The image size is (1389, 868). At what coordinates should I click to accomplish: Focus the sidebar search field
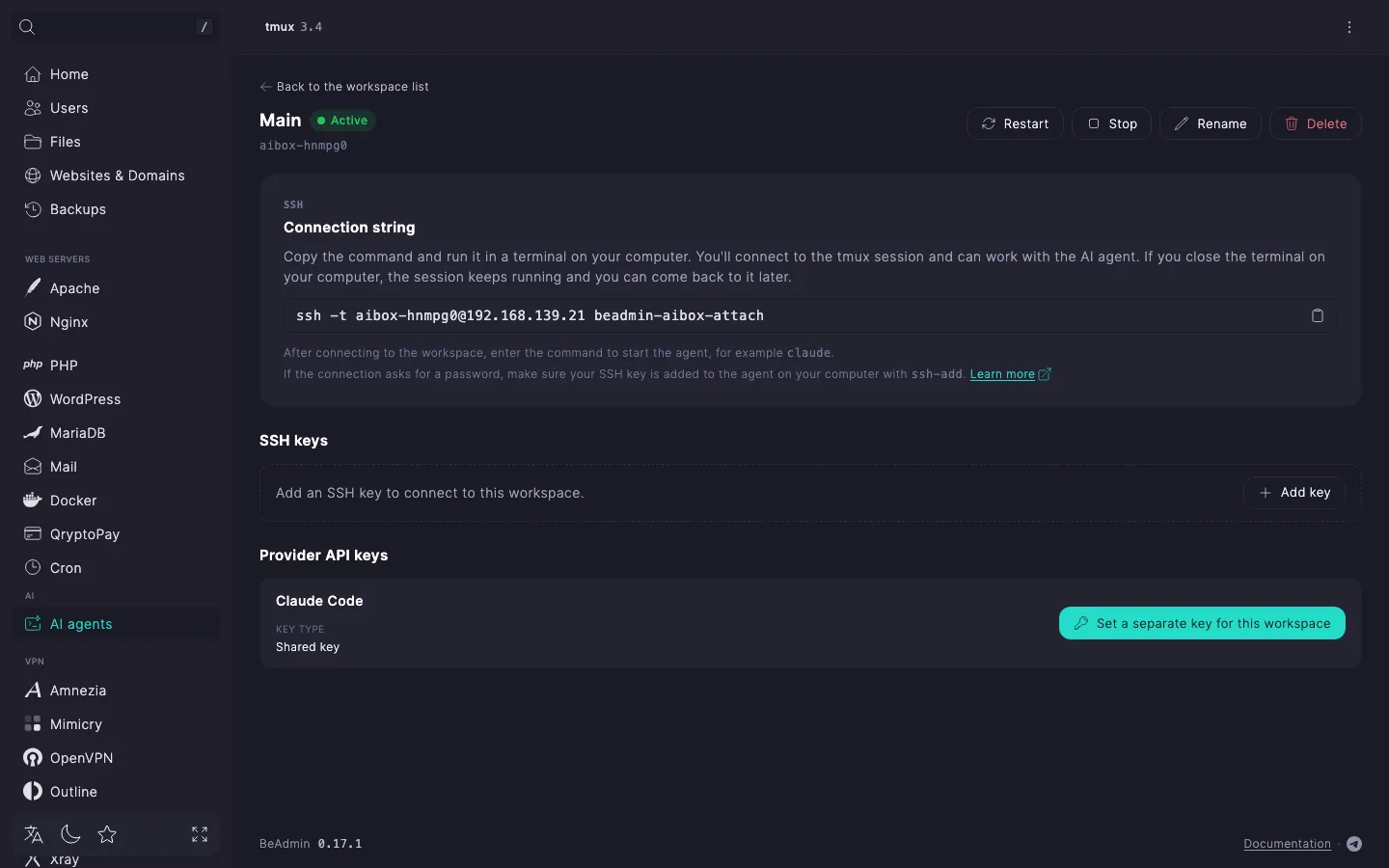click(x=116, y=27)
